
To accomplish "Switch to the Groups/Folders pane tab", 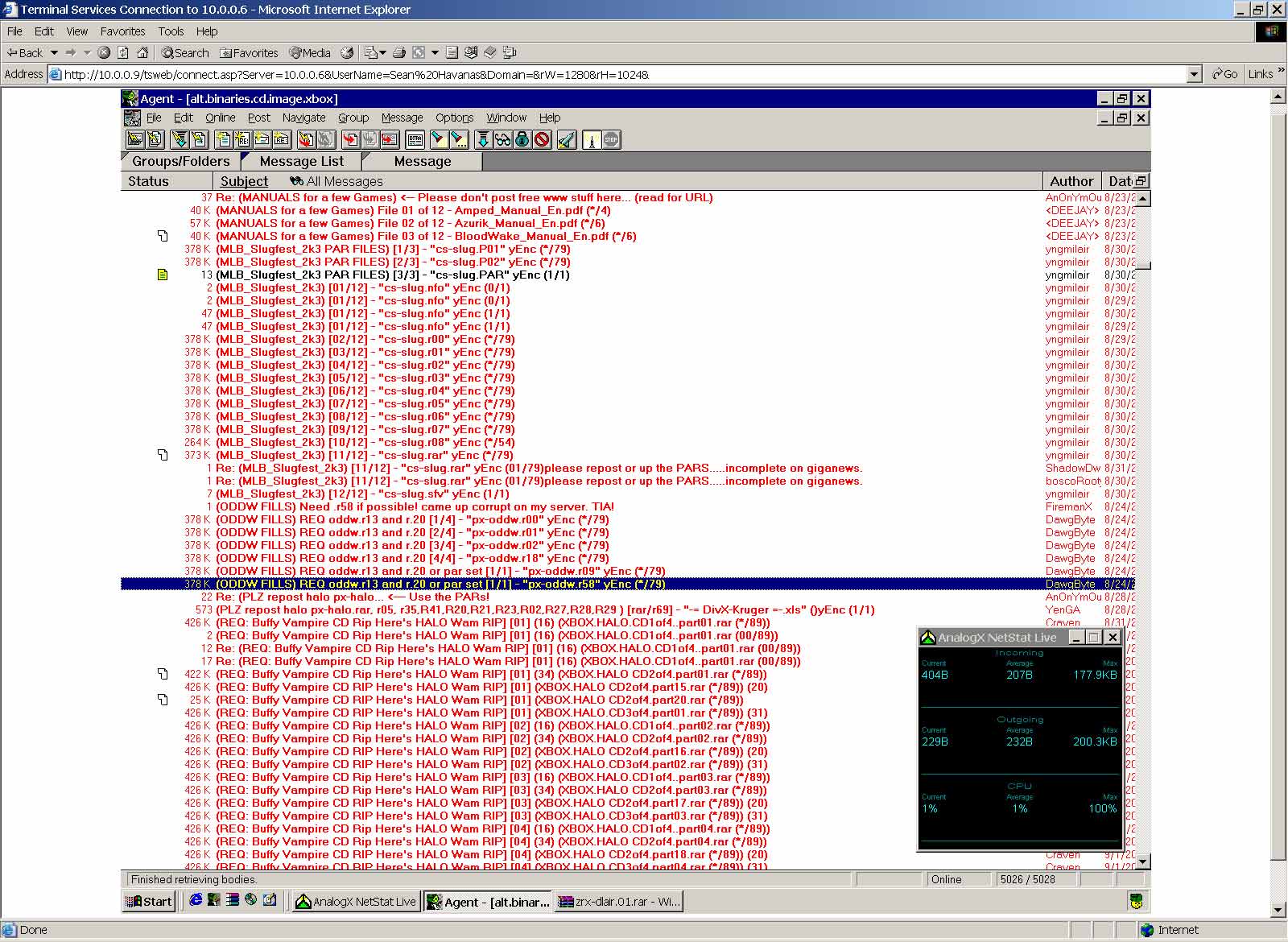I will coord(180,161).
